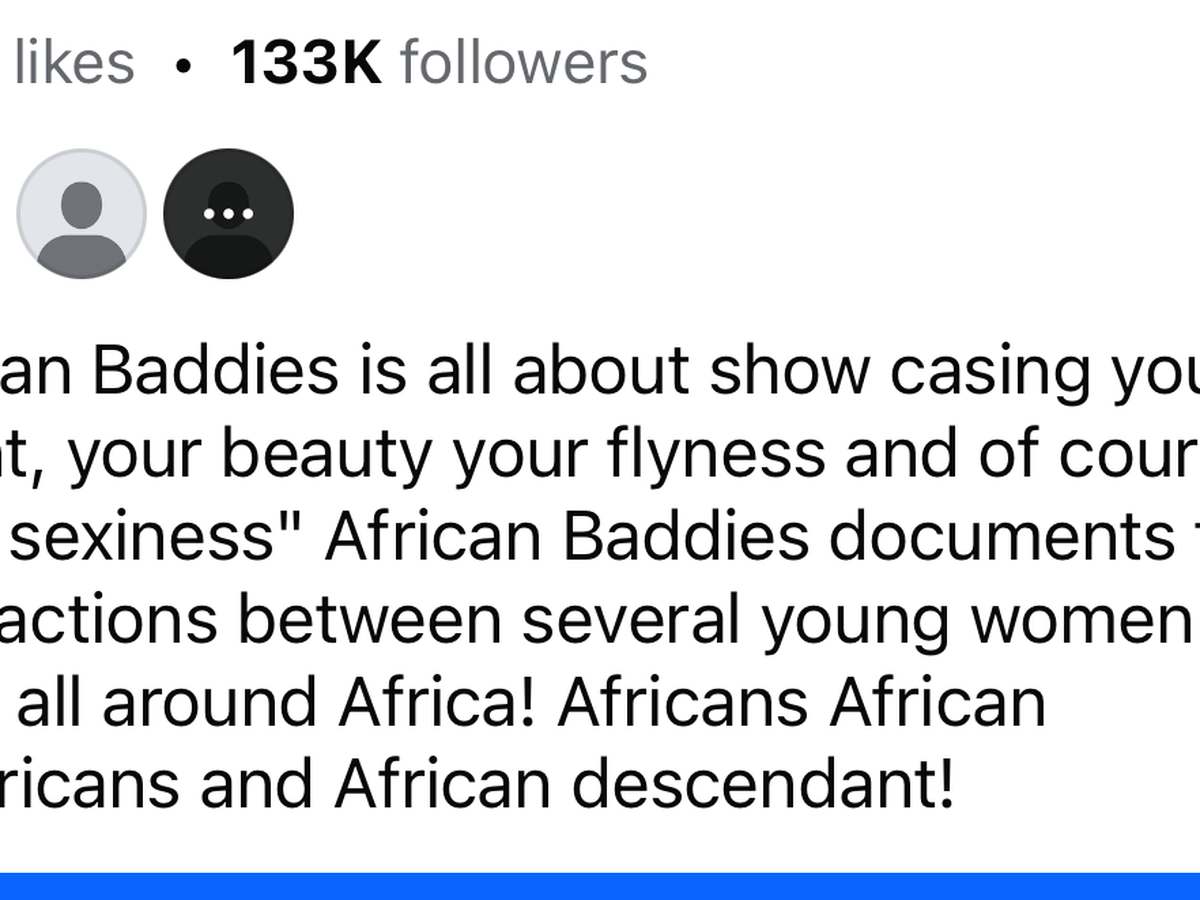The height and width of the screenshot is (900, 1200).
Task: Open the dark avatar with three dots
Action: 228,213
